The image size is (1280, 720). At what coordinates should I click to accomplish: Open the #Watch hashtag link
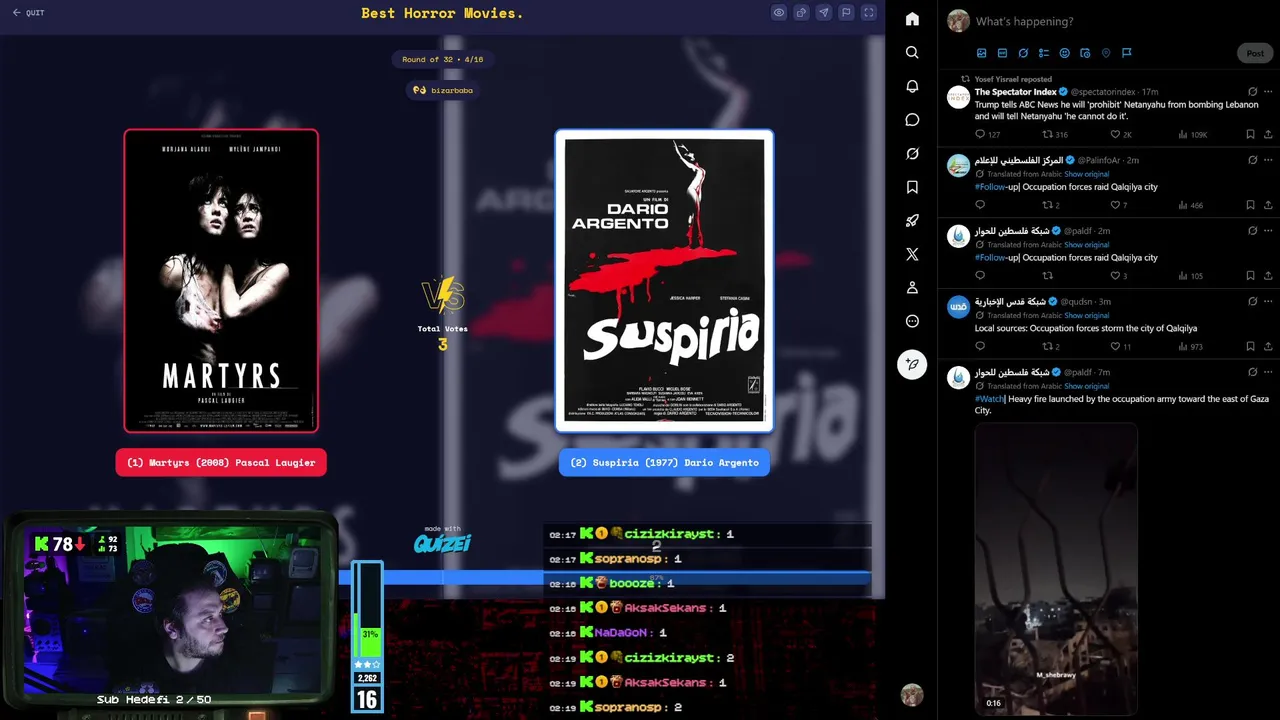[x=989, y=399]
